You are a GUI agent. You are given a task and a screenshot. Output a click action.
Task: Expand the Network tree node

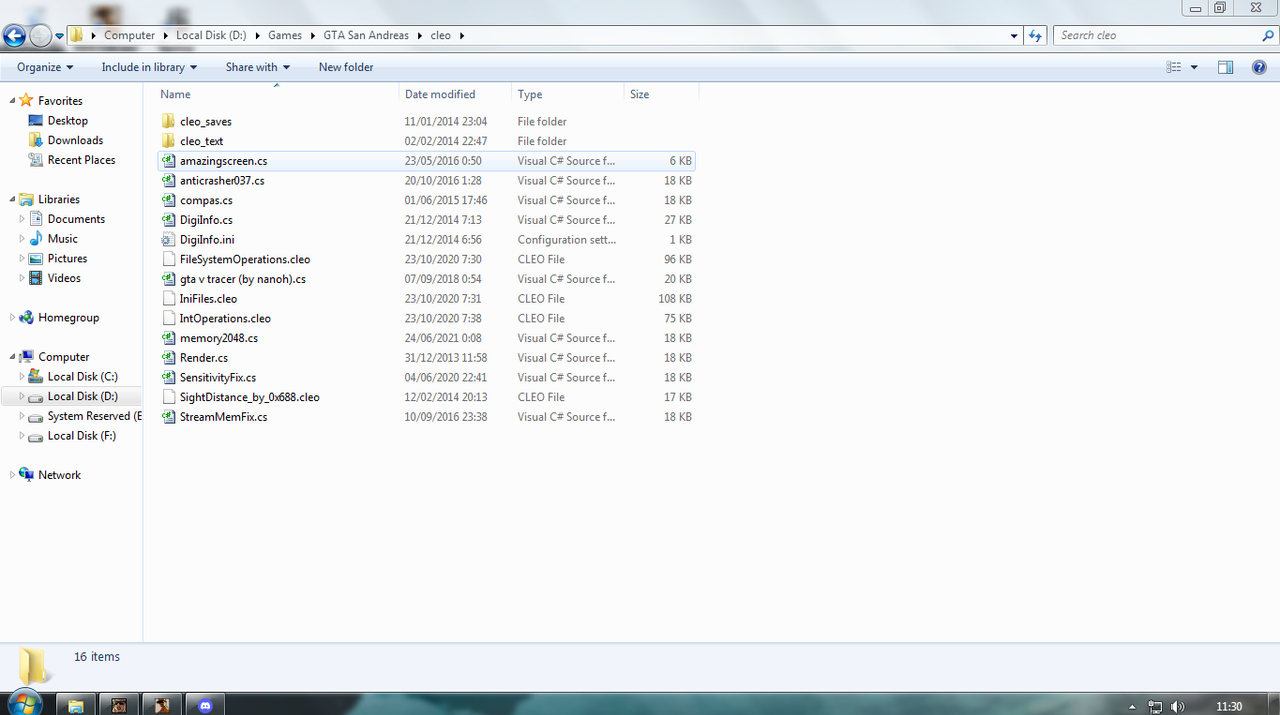coord(13,475)
